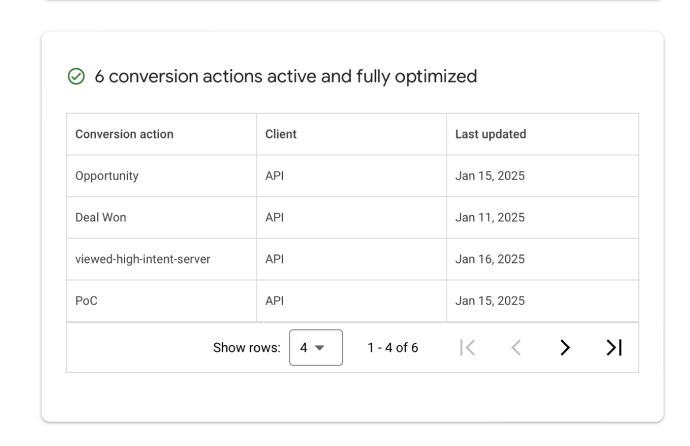Click the 'Show rows:' label

[246, 347]
